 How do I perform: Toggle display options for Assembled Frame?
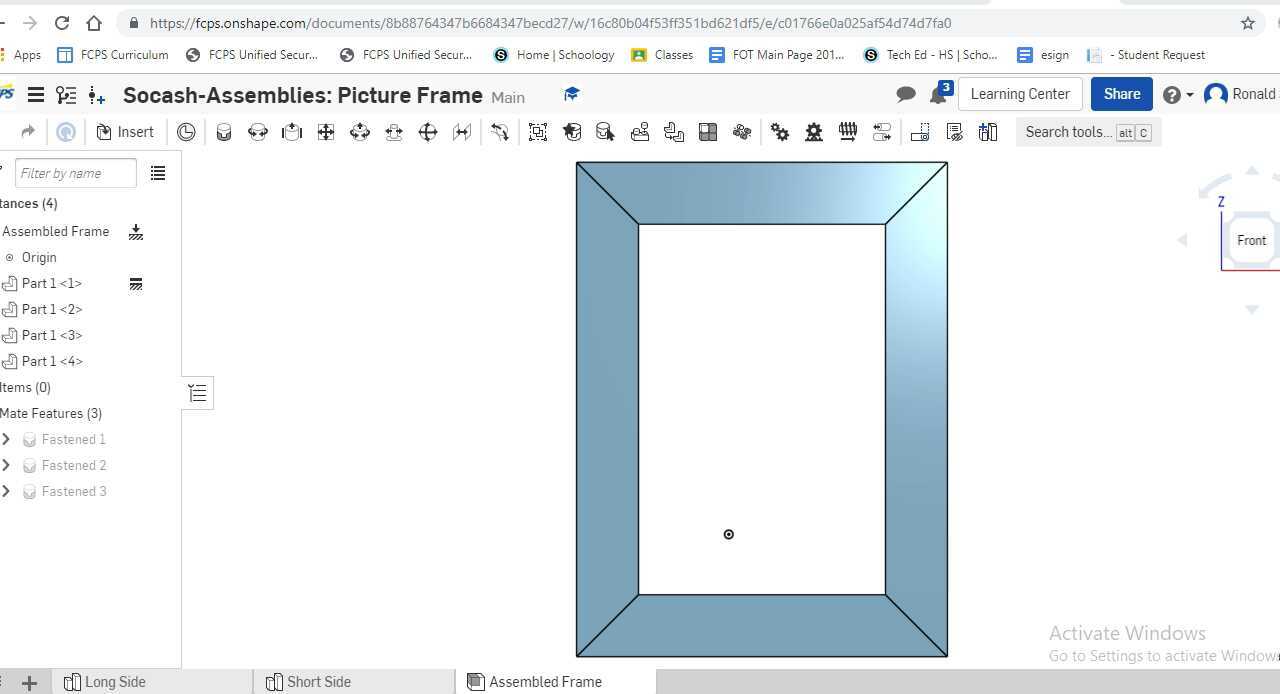tap(136, 232)
